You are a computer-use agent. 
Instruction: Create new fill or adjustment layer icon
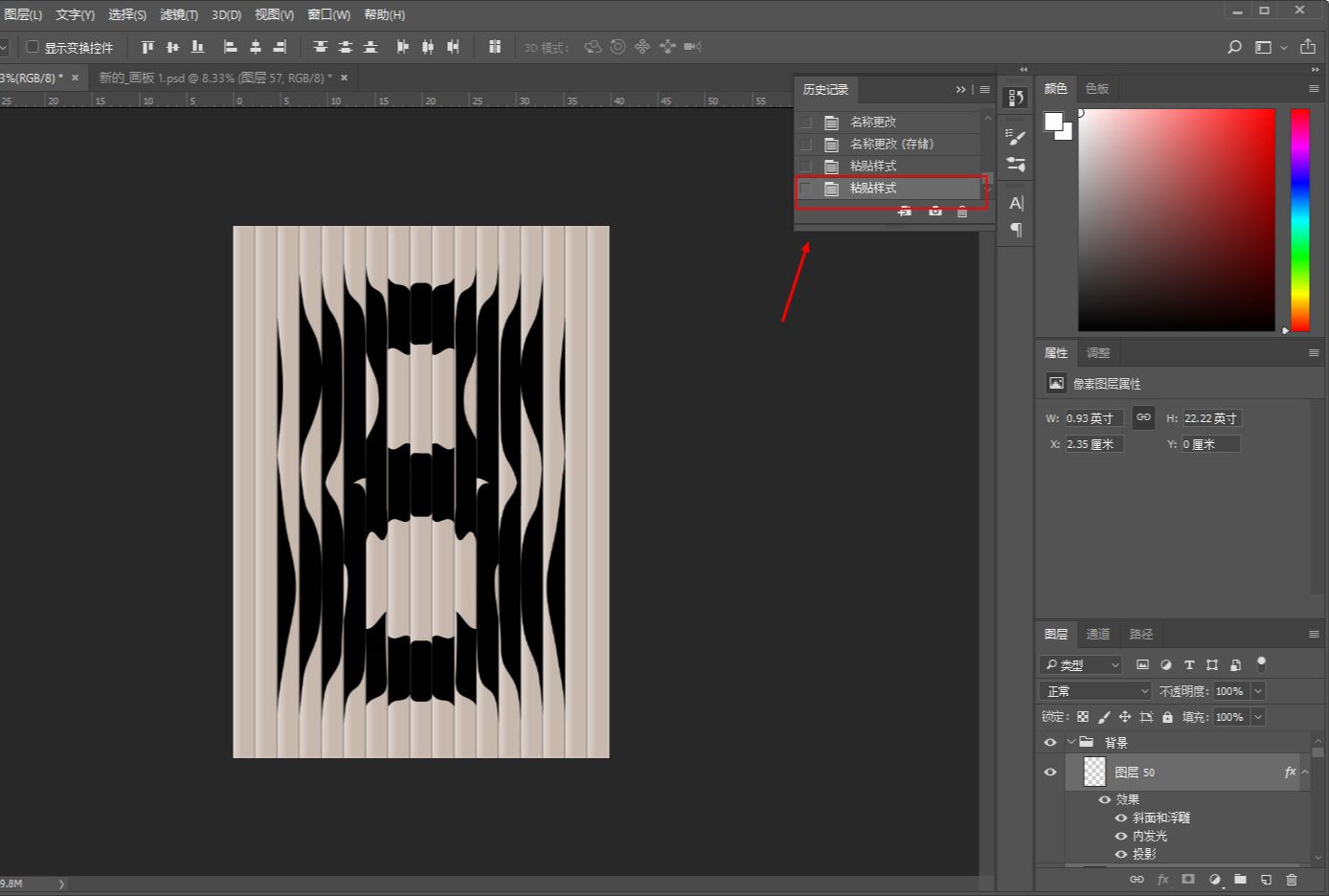pos(1214,879)
